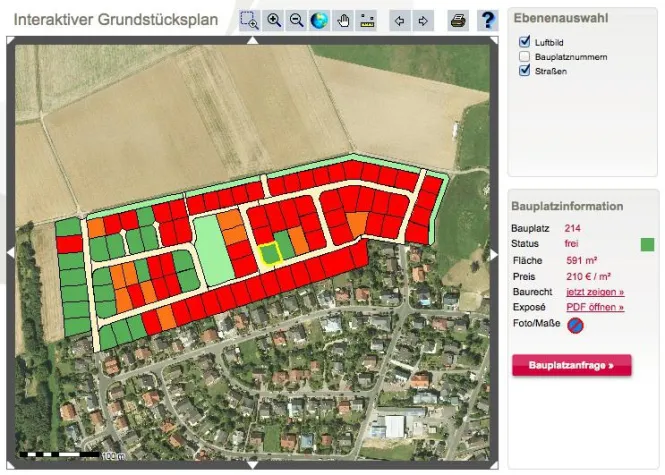Select the zoom-to-rectangle tool
This screenshot has height=475, width=665.
click(249, 20)
